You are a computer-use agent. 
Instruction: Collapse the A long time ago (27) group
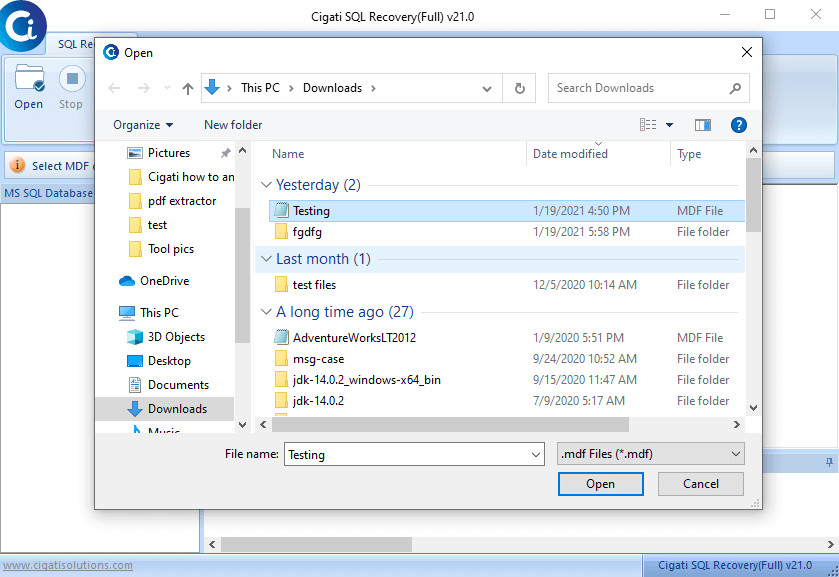[x=266, y=312]
